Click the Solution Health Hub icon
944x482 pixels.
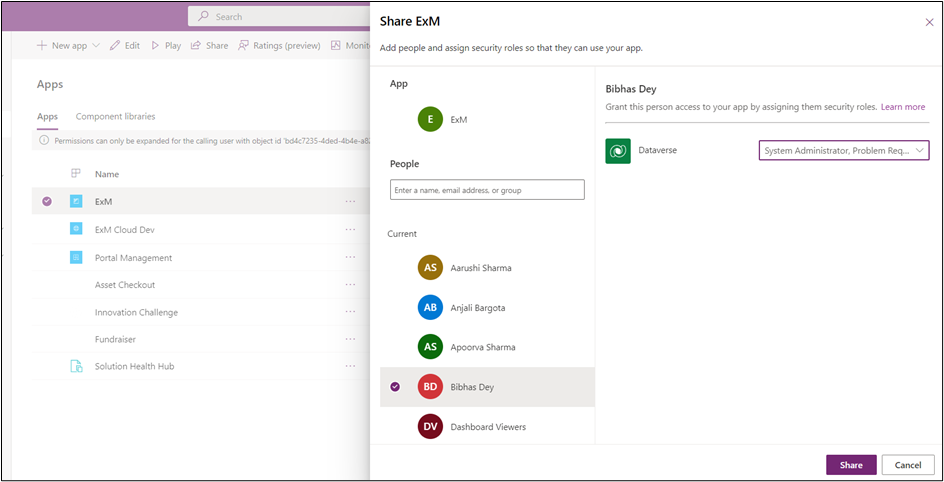76,366
